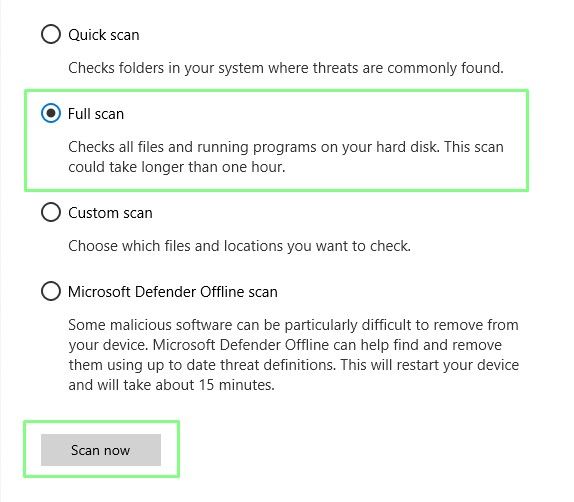Click 'could take longer than one hour' line
The height and width of the screenshot is (502, 574).
176,167
